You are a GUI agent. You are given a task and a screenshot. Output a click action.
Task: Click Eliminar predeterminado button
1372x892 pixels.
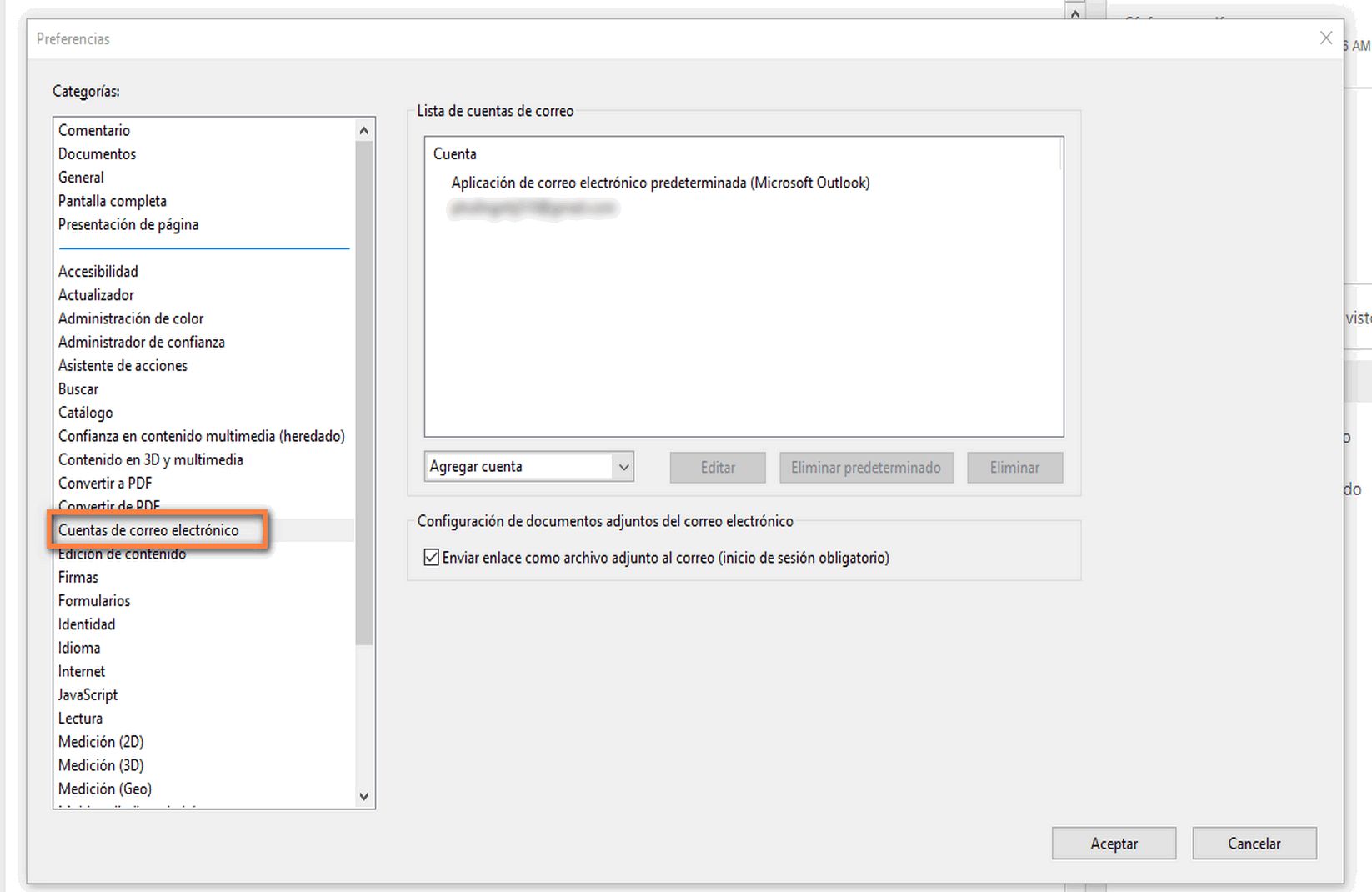[865, 468]
